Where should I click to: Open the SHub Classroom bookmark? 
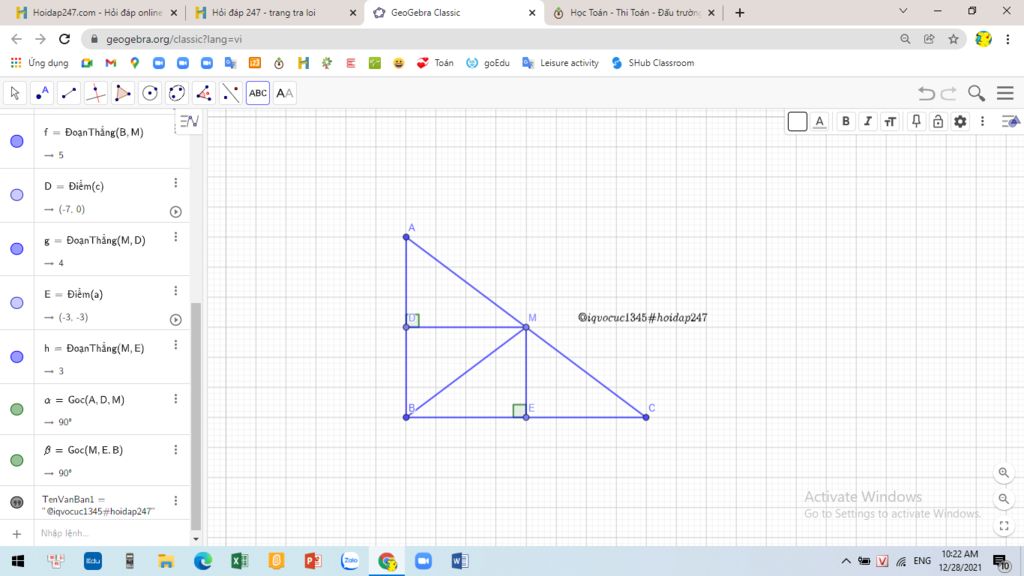click(652, 63)
